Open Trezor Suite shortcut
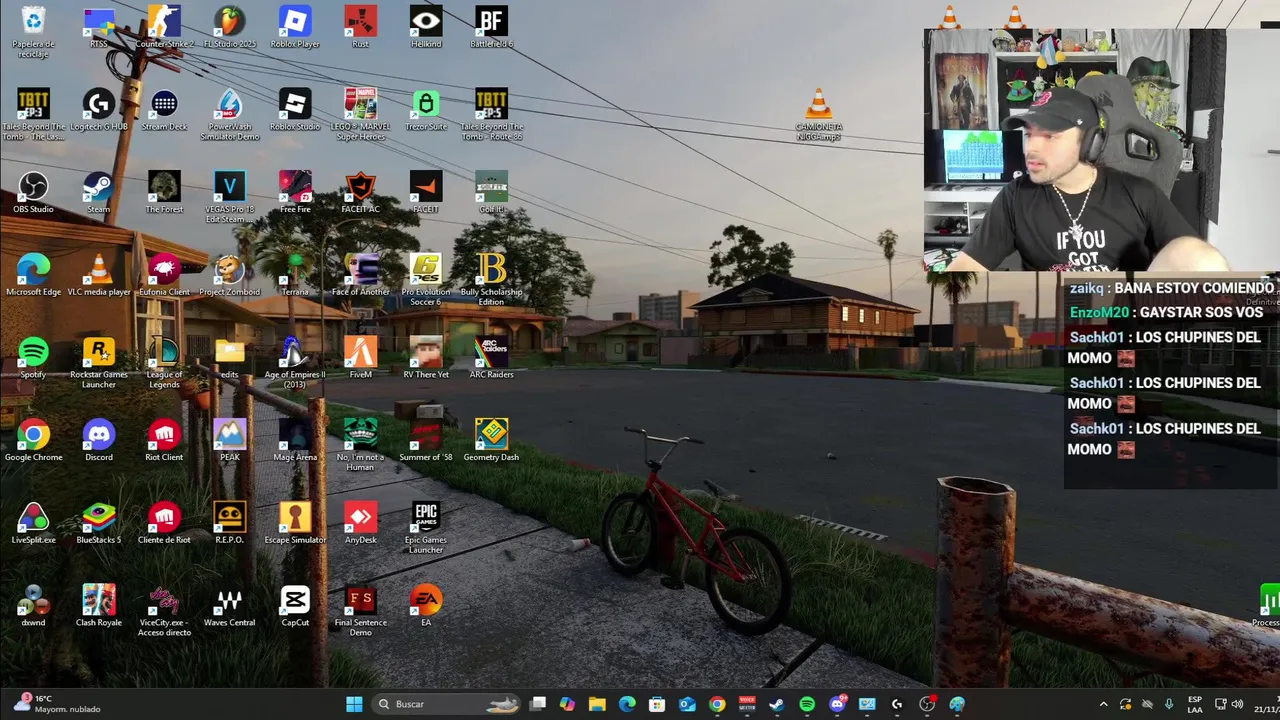 coord(426,111)
